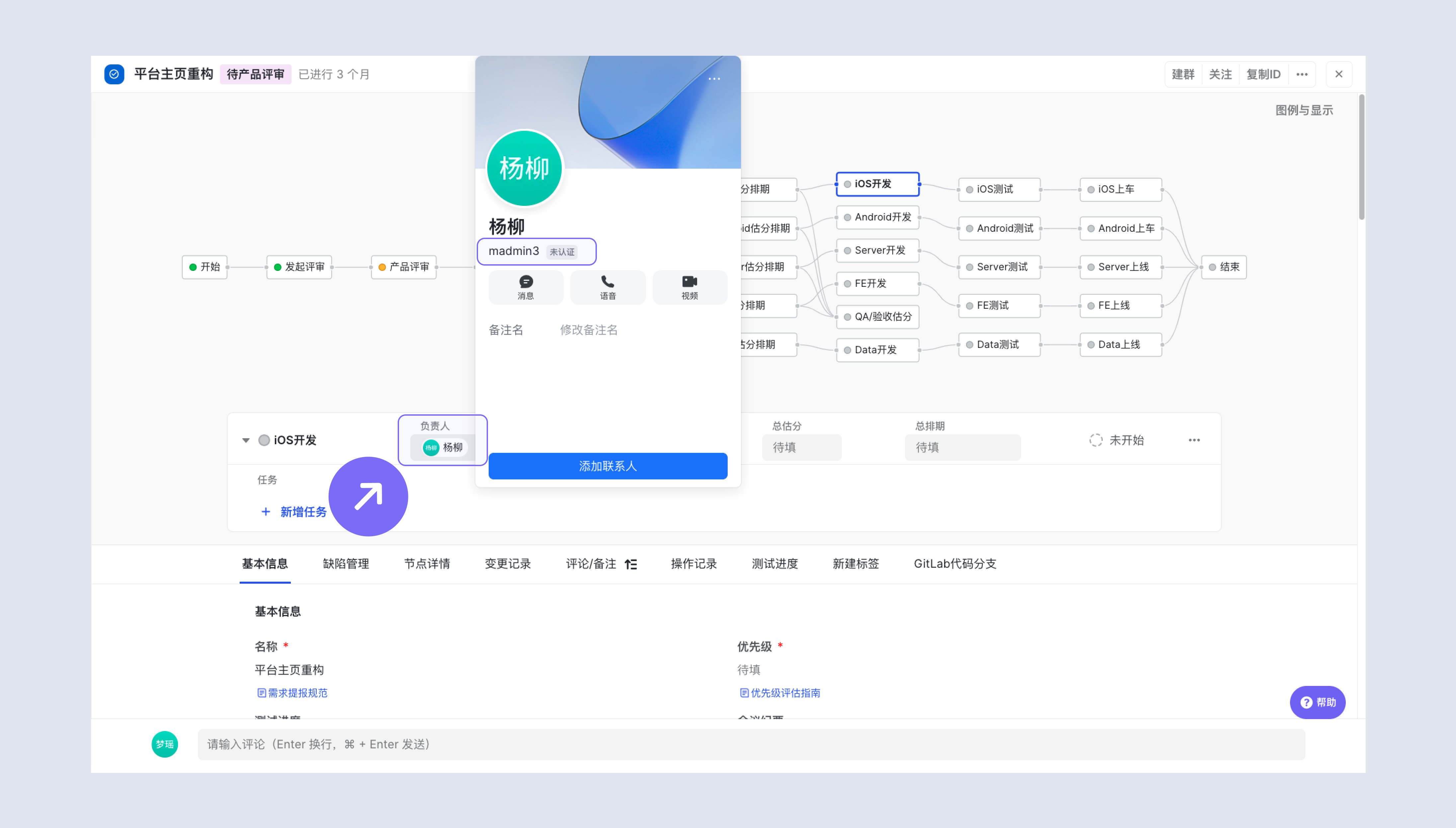
Task: Click the 梦瑶 avatar beside comment box
Action: point(165,744)
